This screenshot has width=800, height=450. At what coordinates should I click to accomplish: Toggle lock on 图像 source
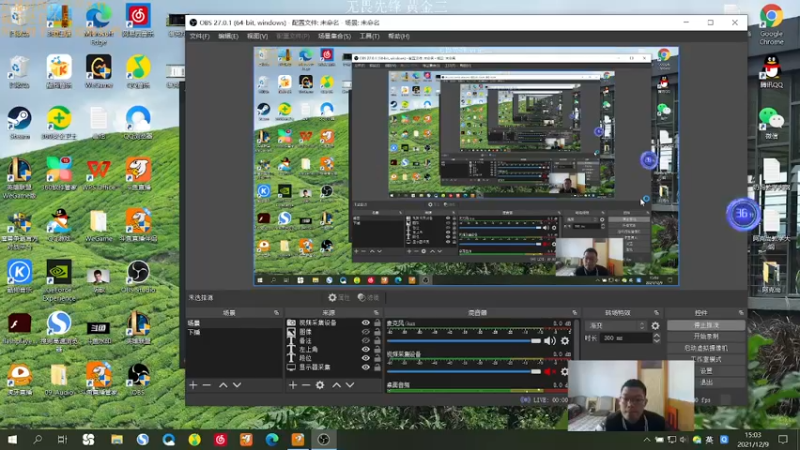[x=377, y=332]
